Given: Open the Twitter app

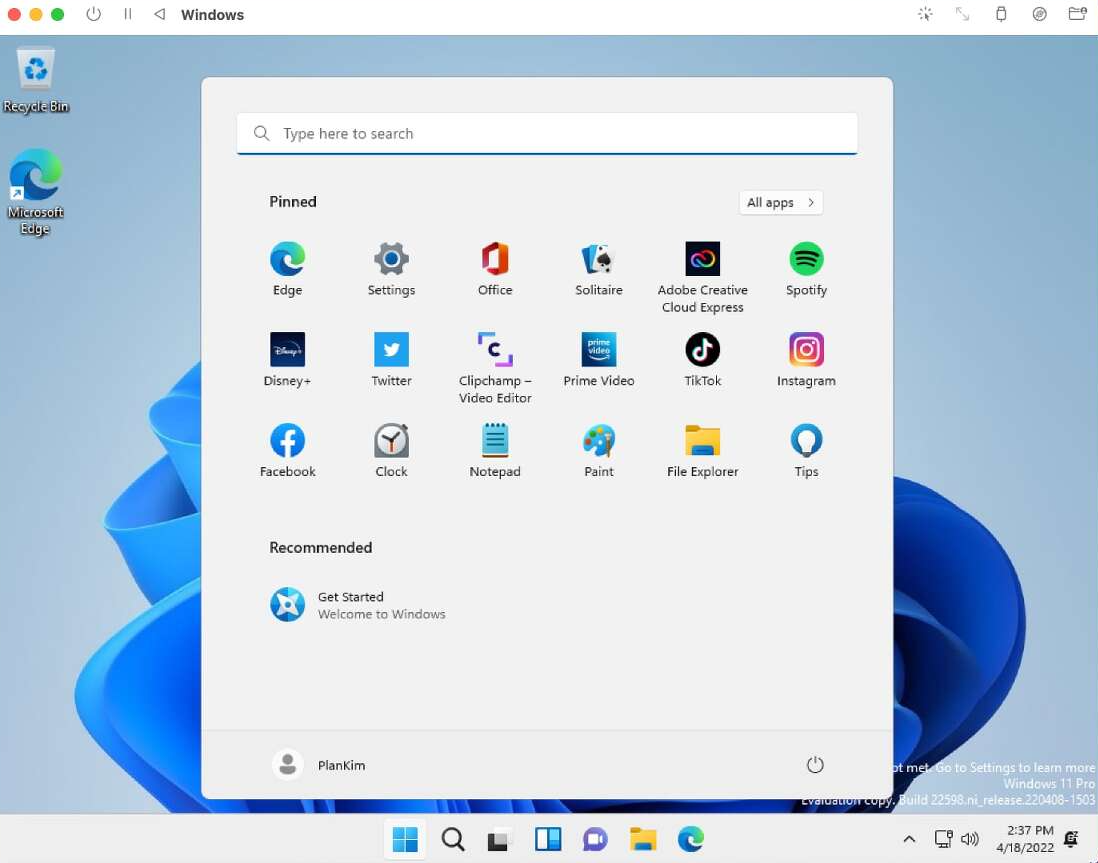Looking at the screenshot, I should pyautogui.click(x=391, y=360).
